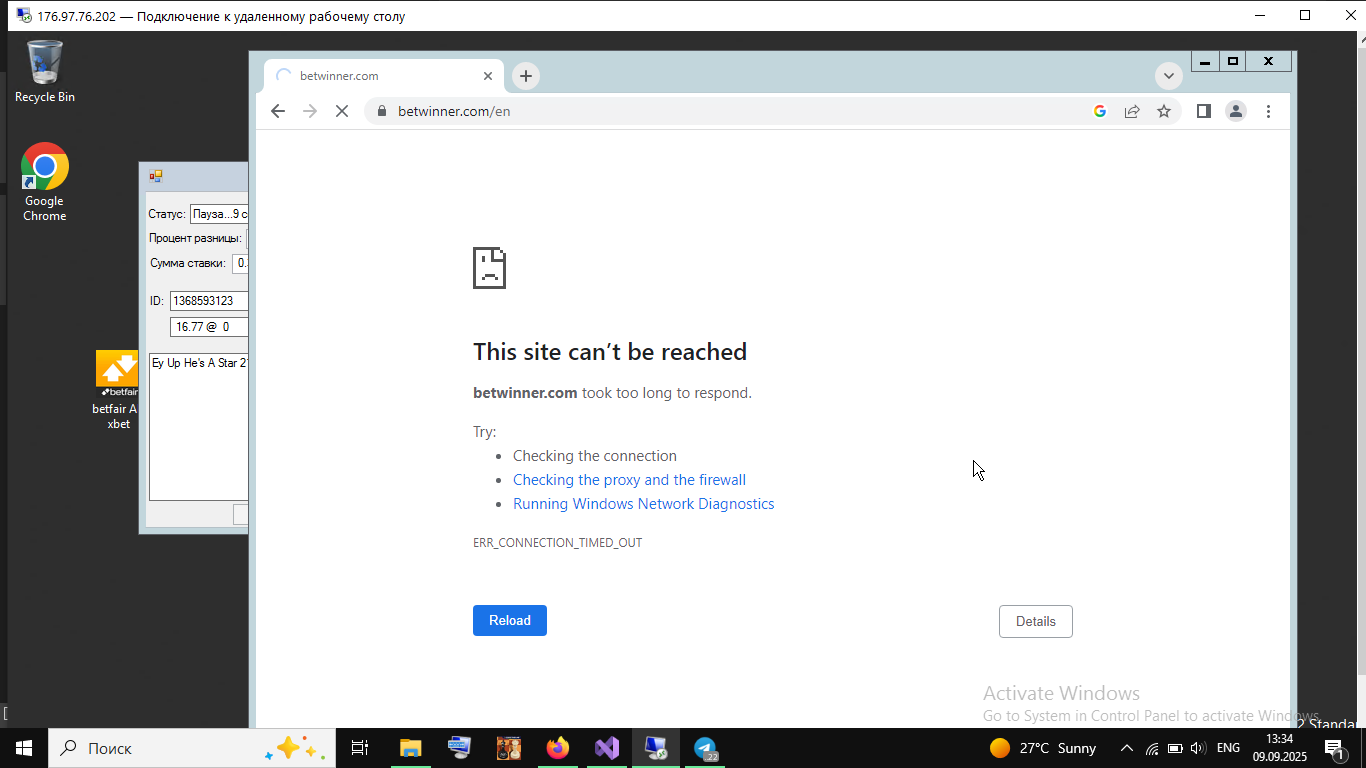1366x768 pixels.
Task: Open the Google Chrome desktop shortcut
Action: [44, 182]
